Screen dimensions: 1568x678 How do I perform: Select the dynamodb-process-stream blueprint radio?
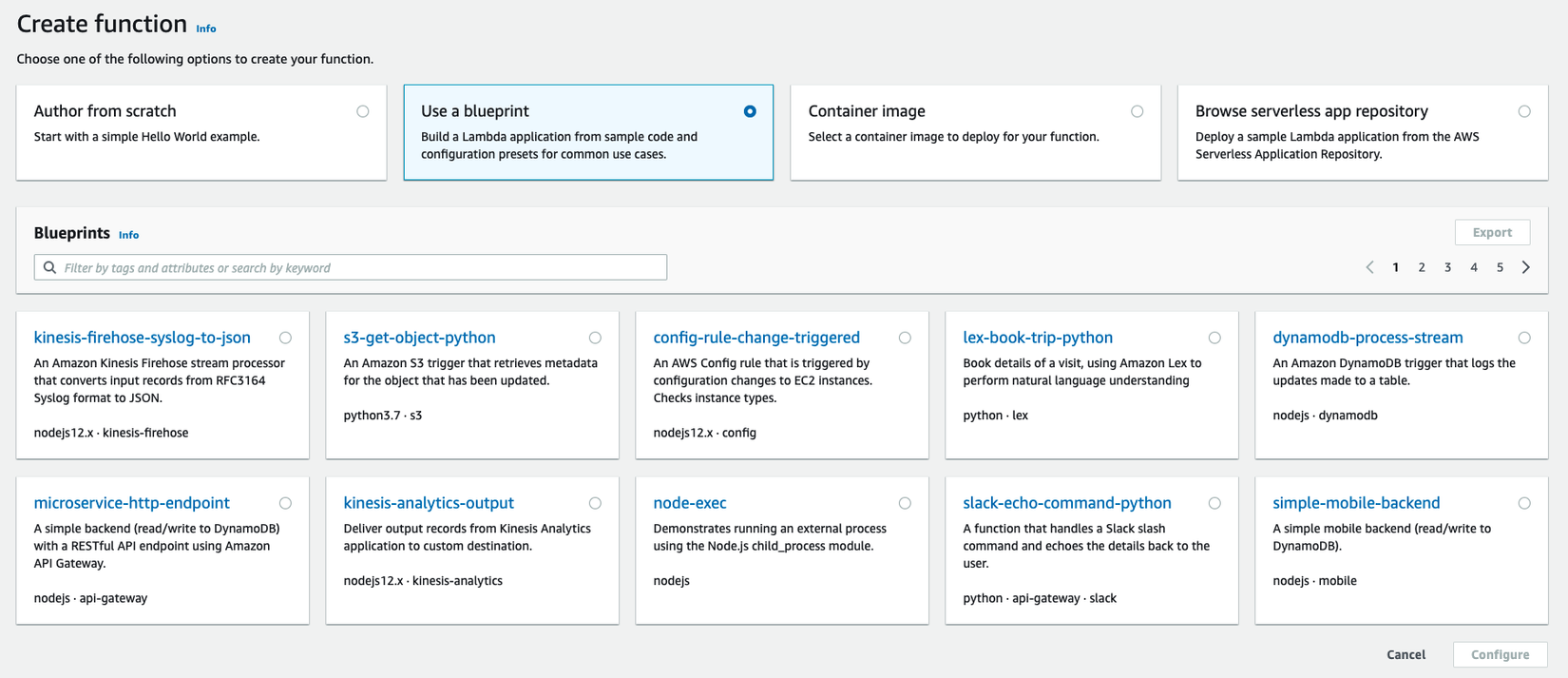(x=1524, y=338)
